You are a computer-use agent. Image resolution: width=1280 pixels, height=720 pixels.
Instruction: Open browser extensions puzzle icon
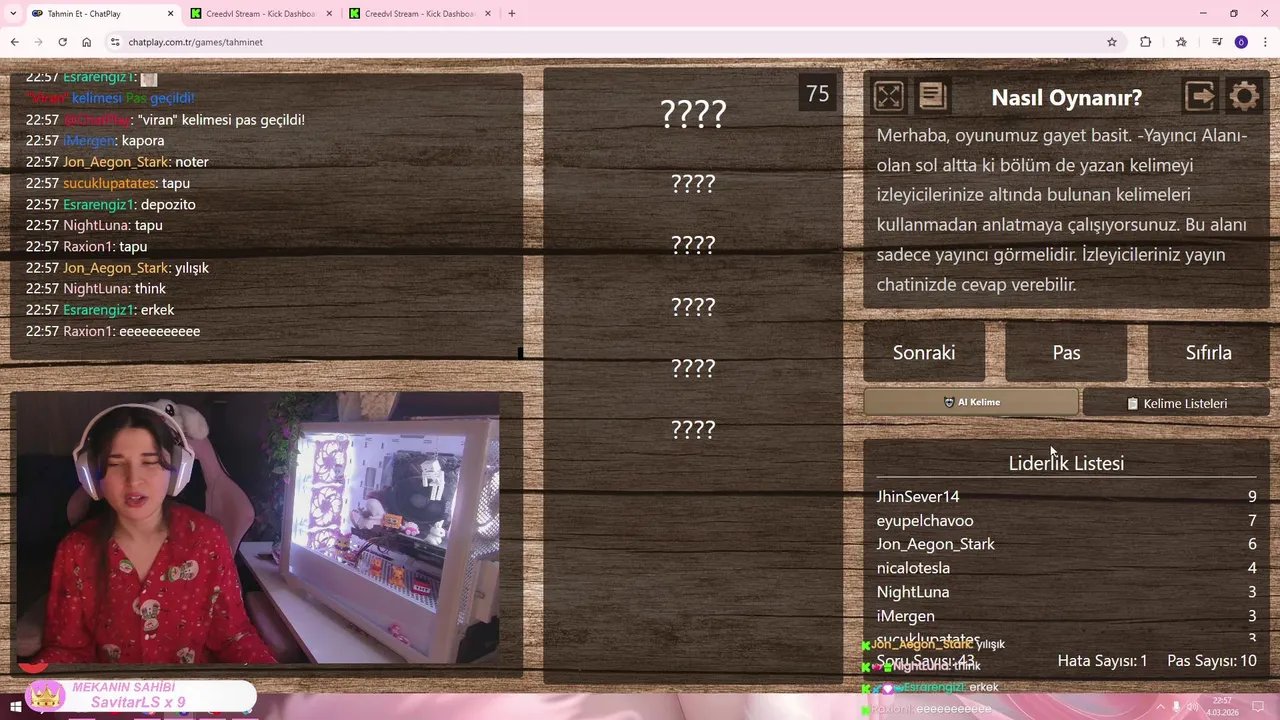click(x=1146, y=42)
